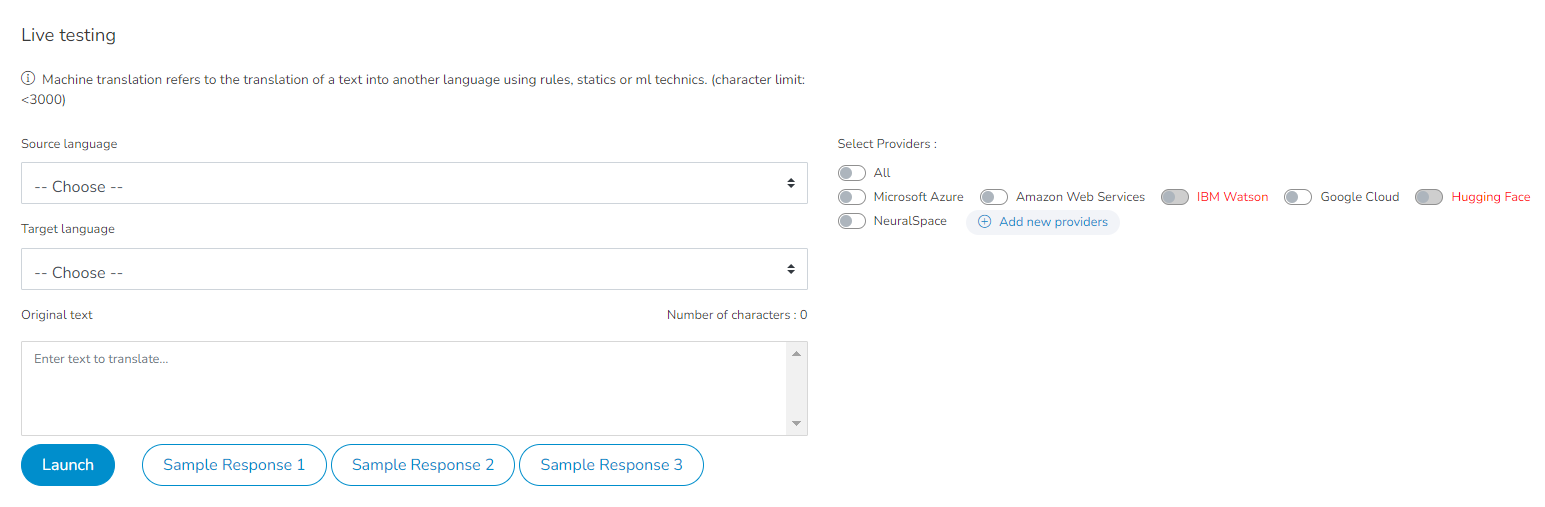Enable the Google Cloud provider toggle
Viewport: 1545px width, 507px height.
[x=1298, y=197]
